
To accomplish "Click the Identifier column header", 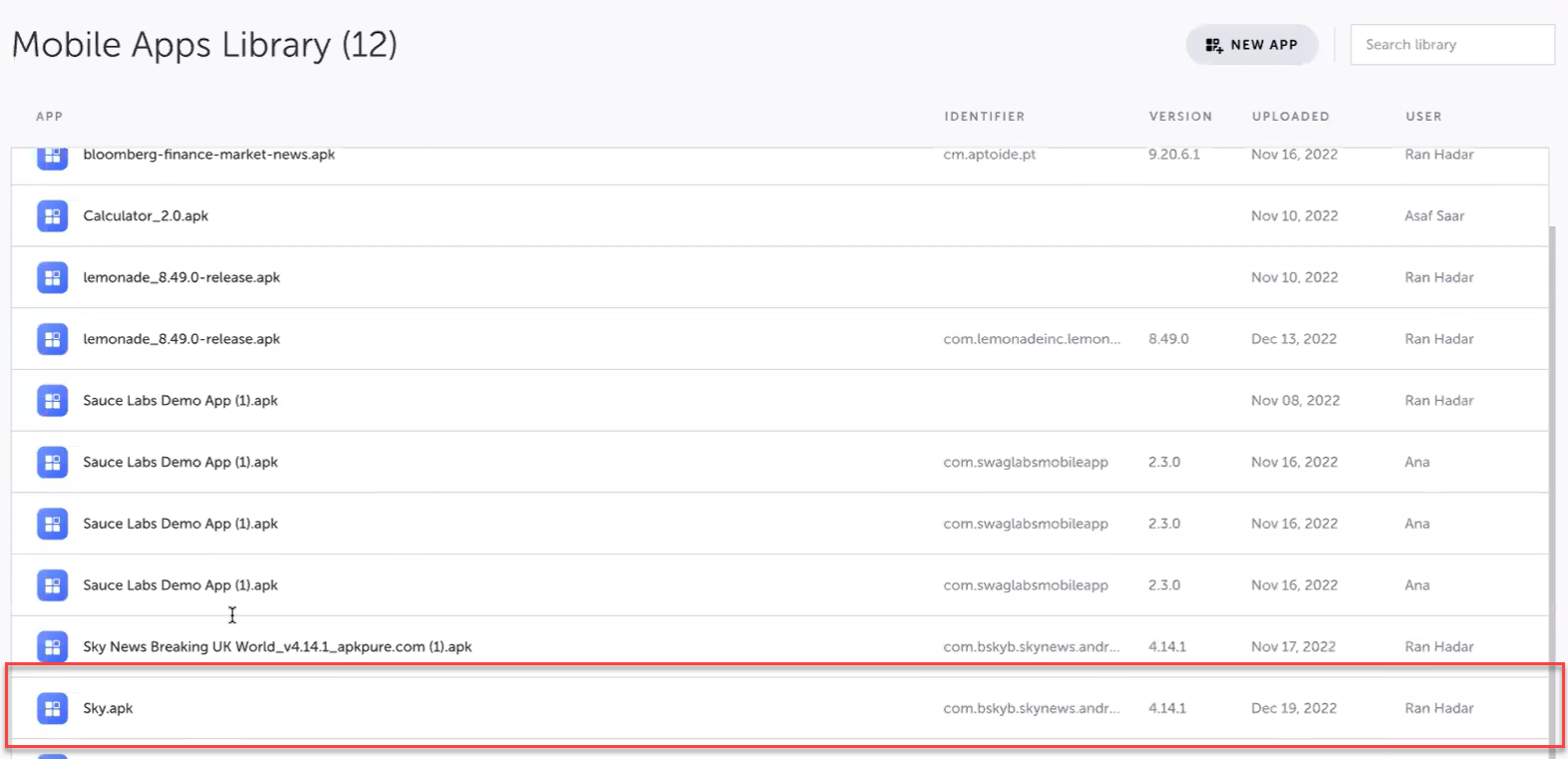I will pyautogui.click(x=984, y=117).
